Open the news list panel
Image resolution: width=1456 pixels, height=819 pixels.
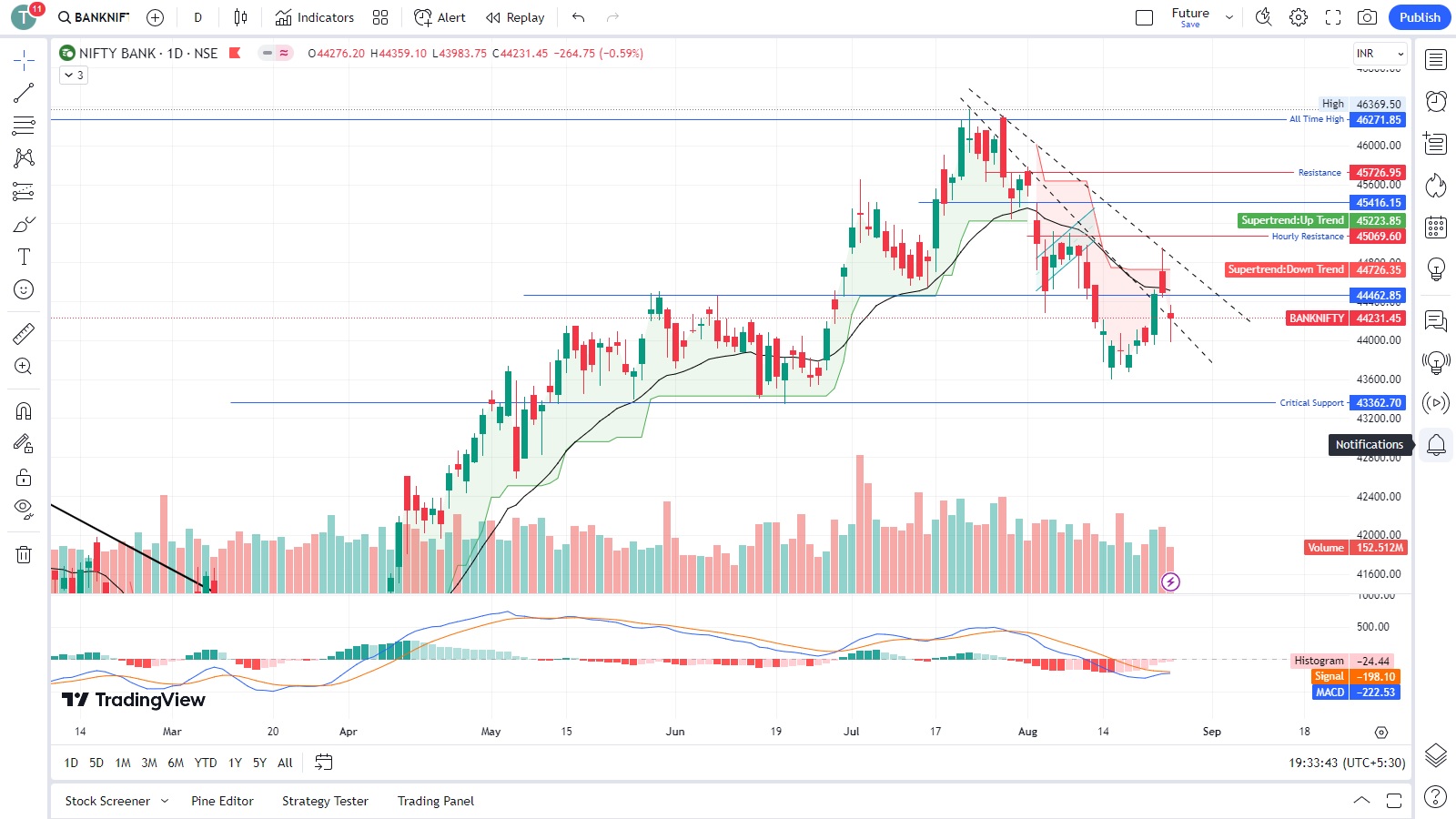click(x=1436, y=143)
